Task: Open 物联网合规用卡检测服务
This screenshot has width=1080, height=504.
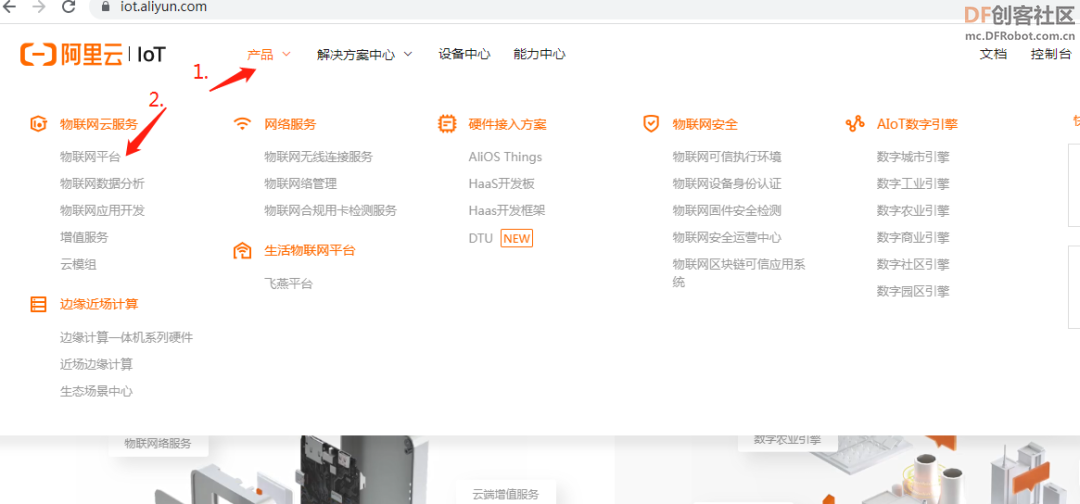Action: [331, 211]
